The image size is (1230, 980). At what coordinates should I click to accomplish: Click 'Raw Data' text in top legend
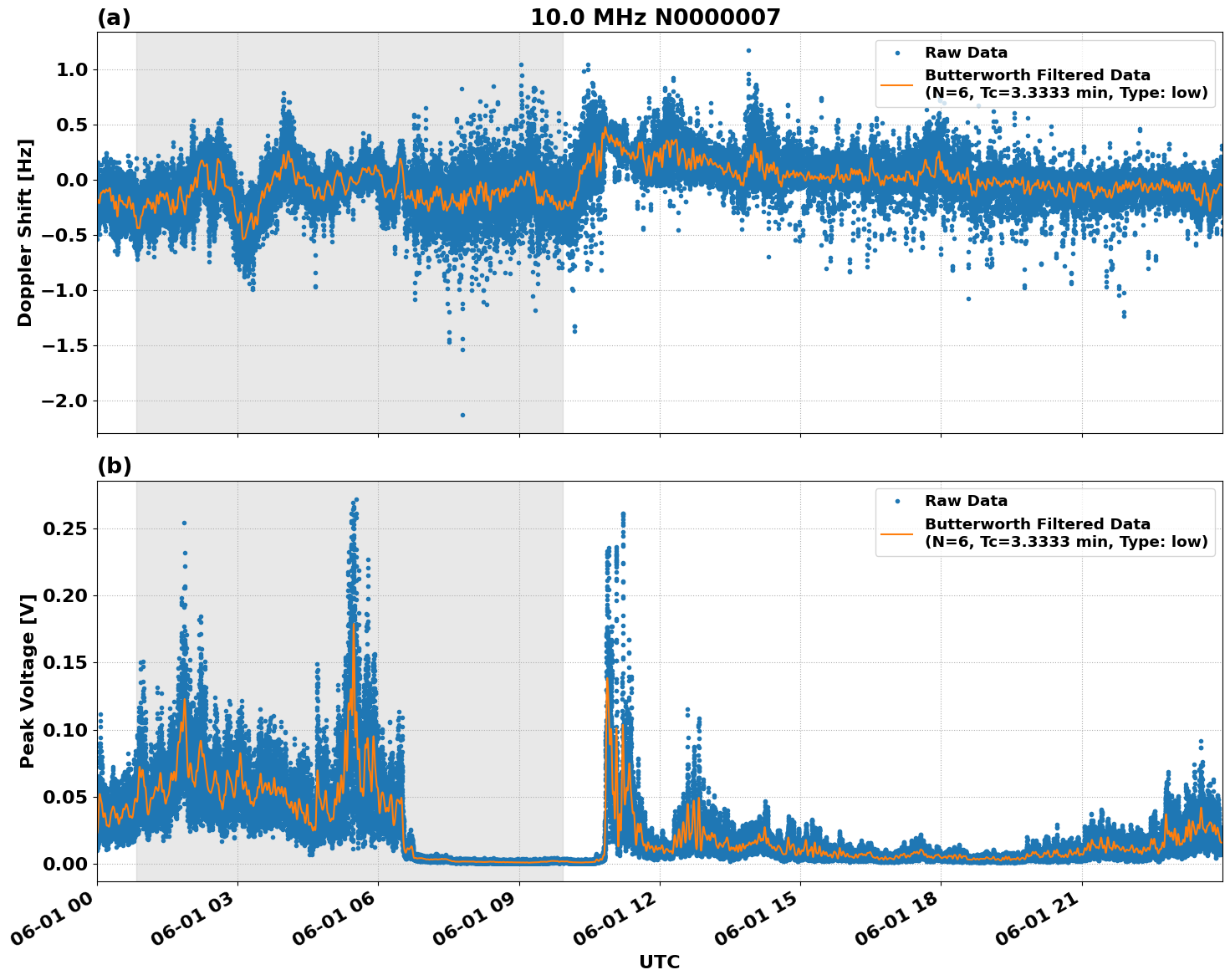[x=966, y=53]
